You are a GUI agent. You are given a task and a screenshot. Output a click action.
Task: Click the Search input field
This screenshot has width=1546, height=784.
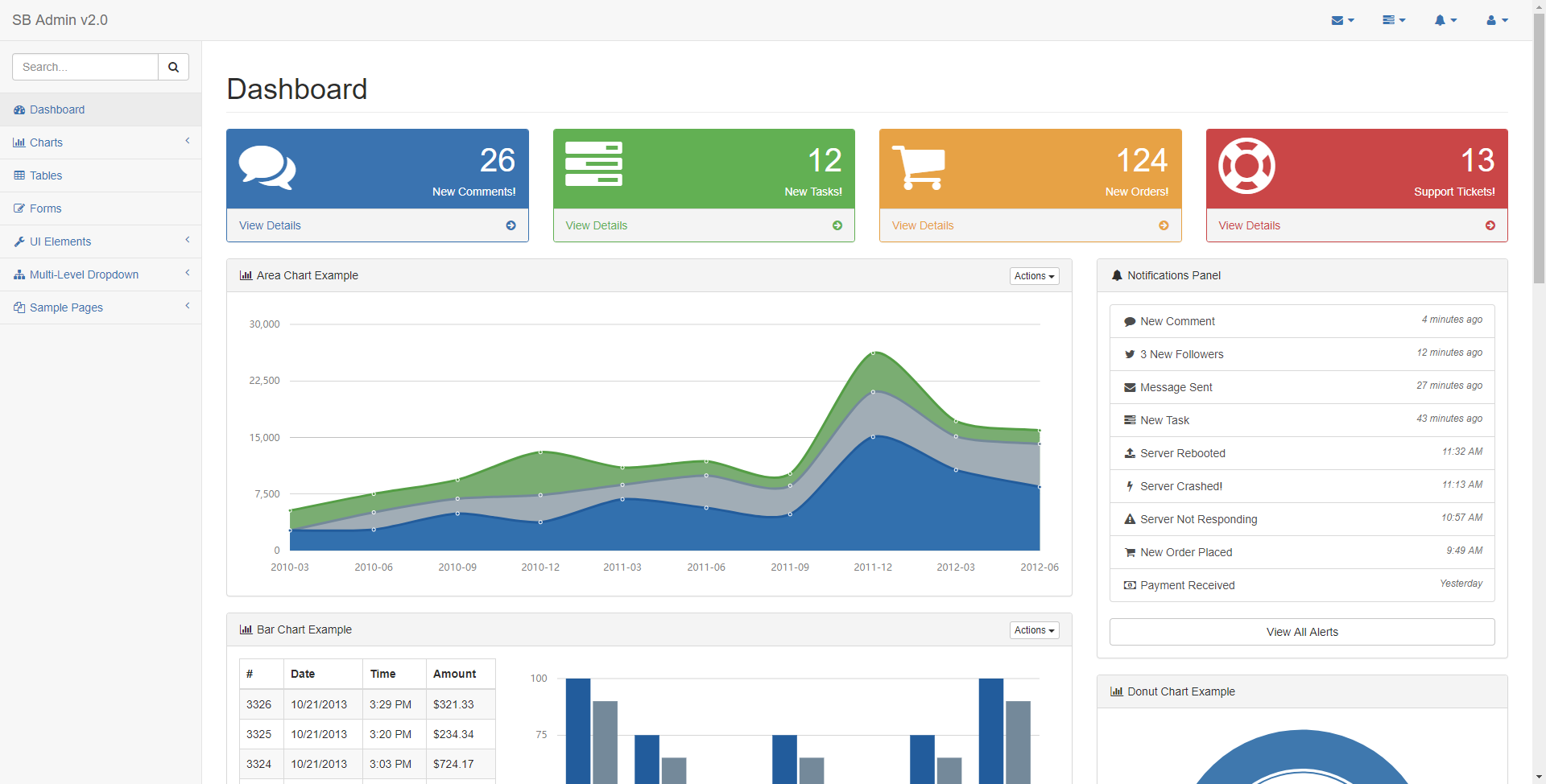point(85,67)
